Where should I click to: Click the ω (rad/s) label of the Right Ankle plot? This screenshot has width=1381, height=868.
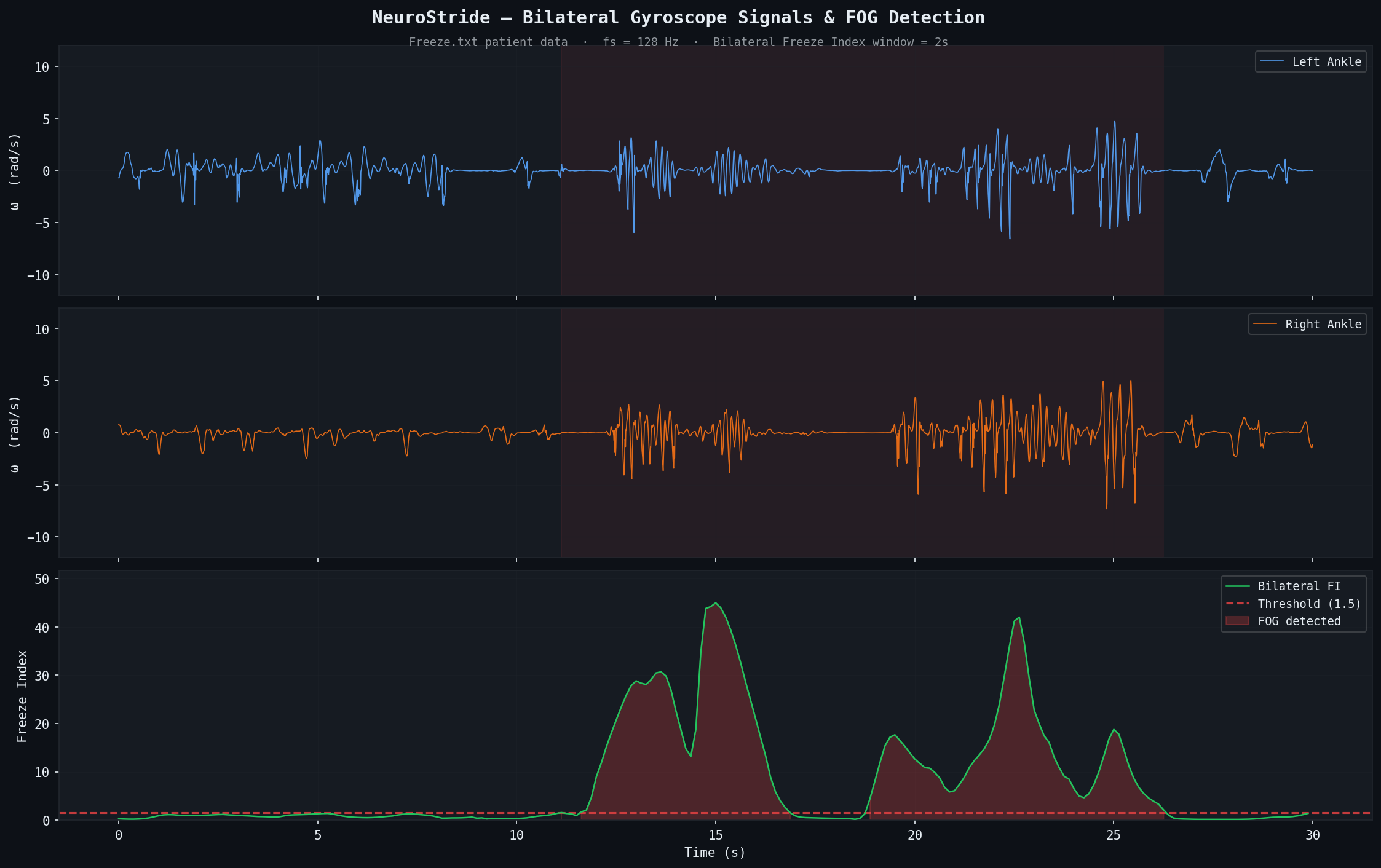(x=15, y=433)
